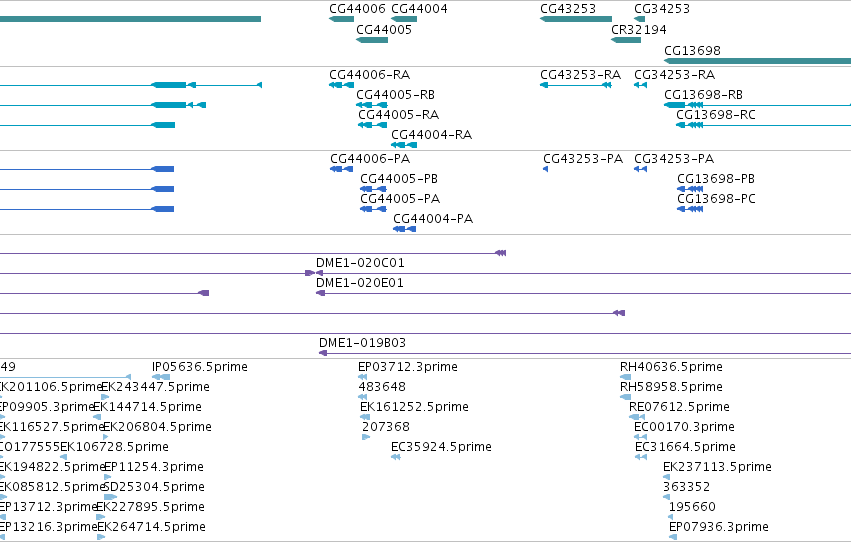Select EST EK206804.5prime
851x542 pixels.
(x=157, y=427)
